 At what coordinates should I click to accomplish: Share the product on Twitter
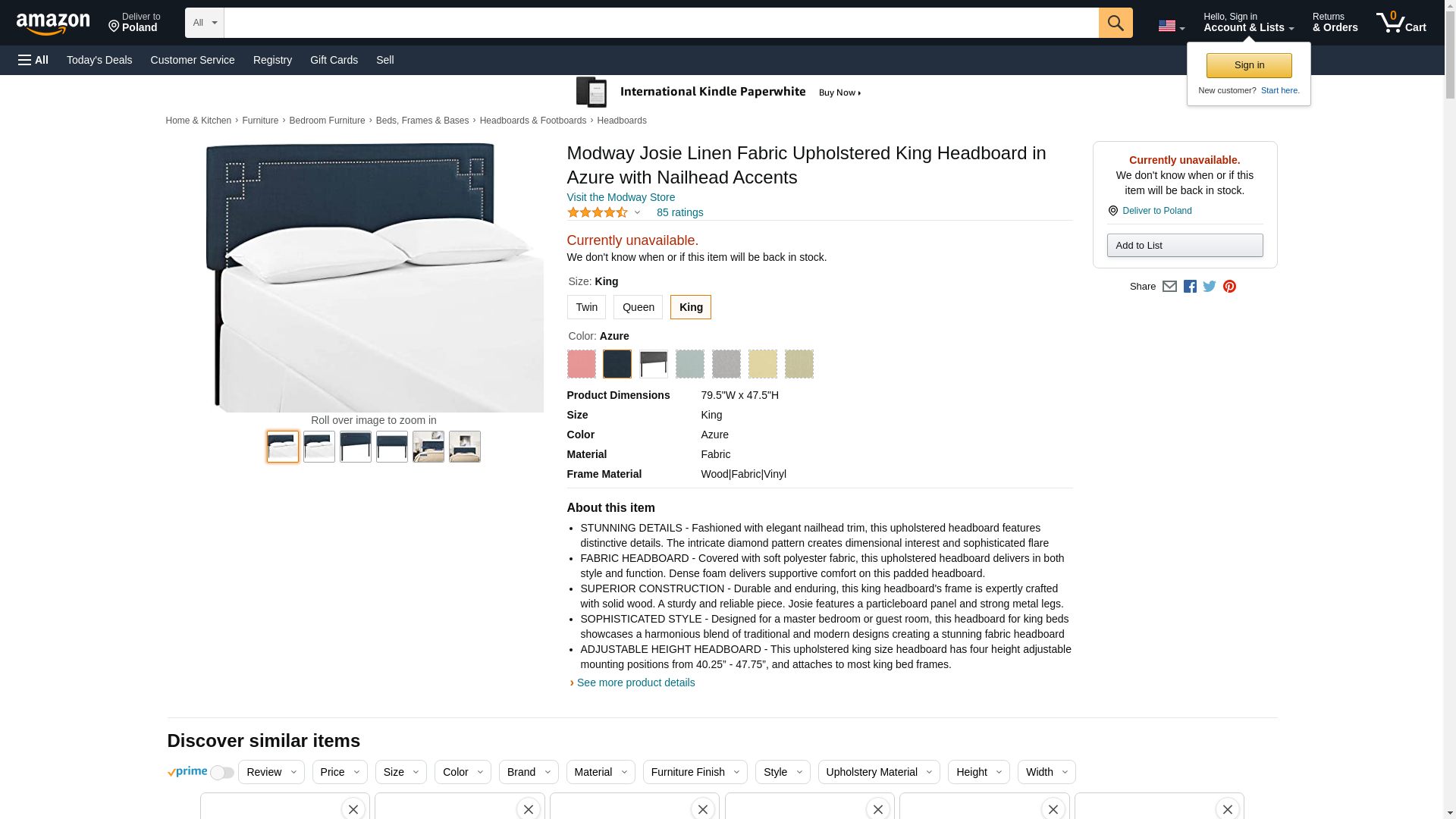(x=1210, y=287)
